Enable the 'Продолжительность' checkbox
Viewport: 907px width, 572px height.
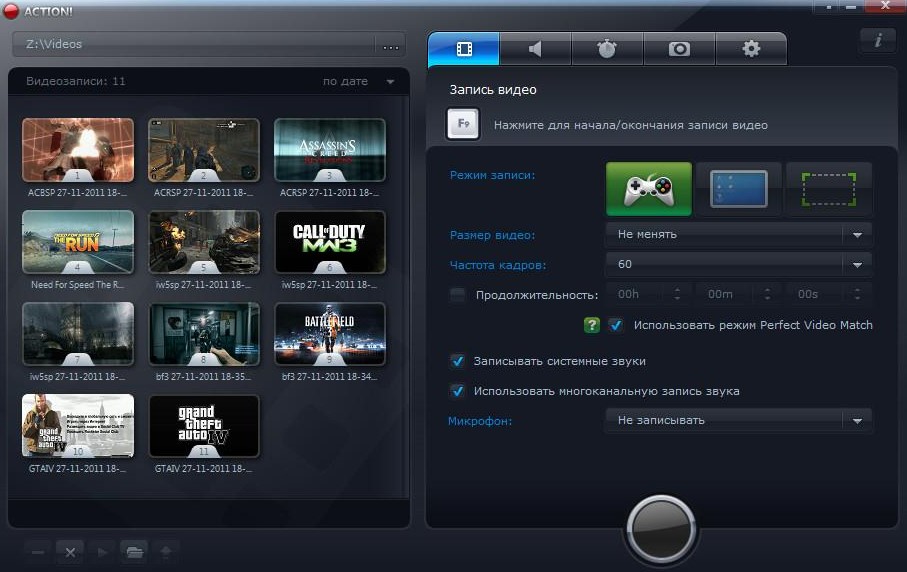458,295
